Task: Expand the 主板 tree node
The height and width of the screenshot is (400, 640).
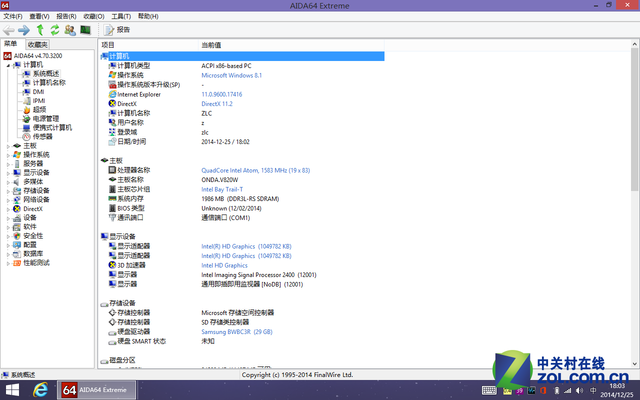Action: 8,146
